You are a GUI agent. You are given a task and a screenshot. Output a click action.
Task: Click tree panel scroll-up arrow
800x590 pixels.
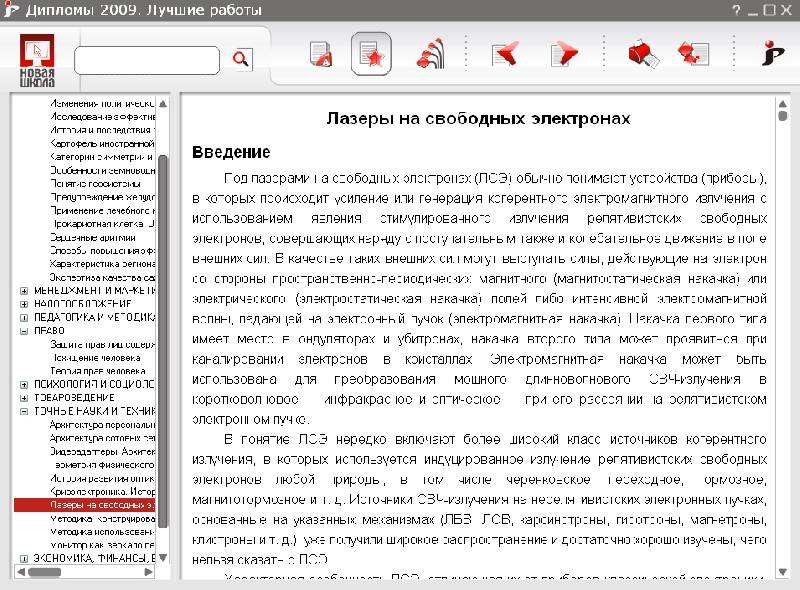pyautogui.click(x=163, y=104)
